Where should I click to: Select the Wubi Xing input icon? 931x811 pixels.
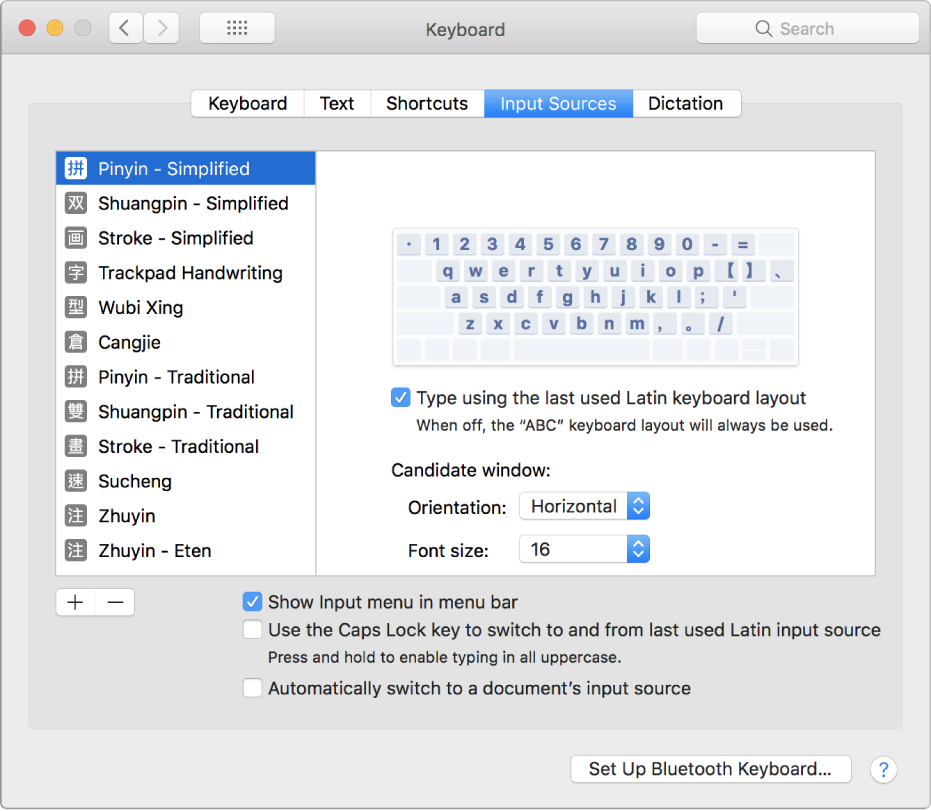click(x=76, y=308)
